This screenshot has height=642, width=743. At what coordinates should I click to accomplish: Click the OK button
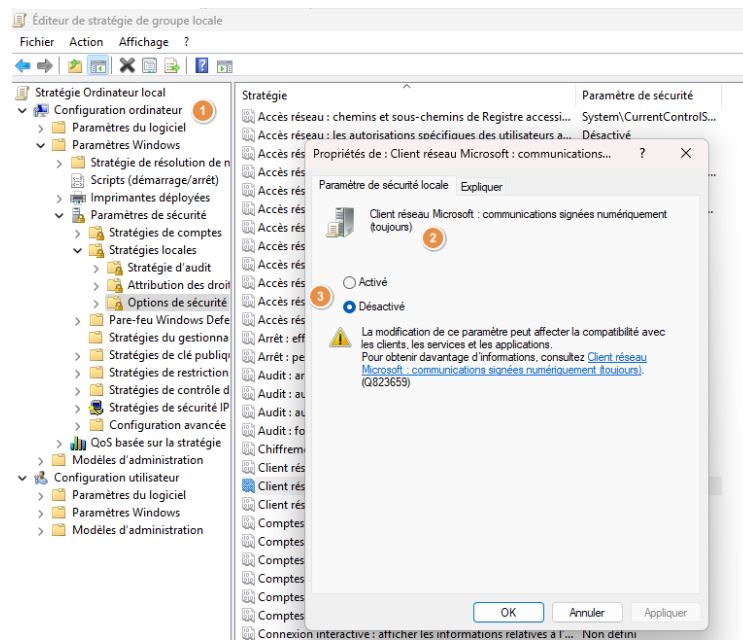[508, 612]
